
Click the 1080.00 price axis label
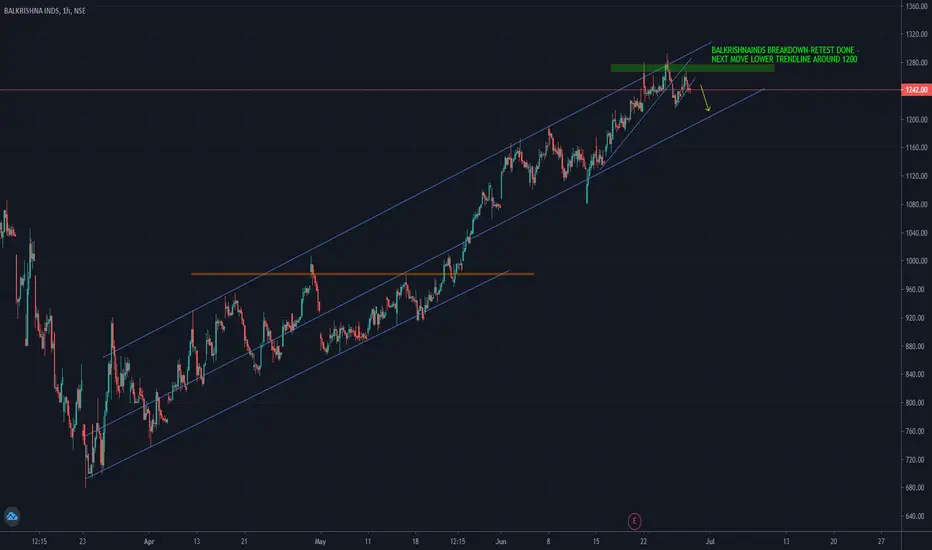pos(917,205)
